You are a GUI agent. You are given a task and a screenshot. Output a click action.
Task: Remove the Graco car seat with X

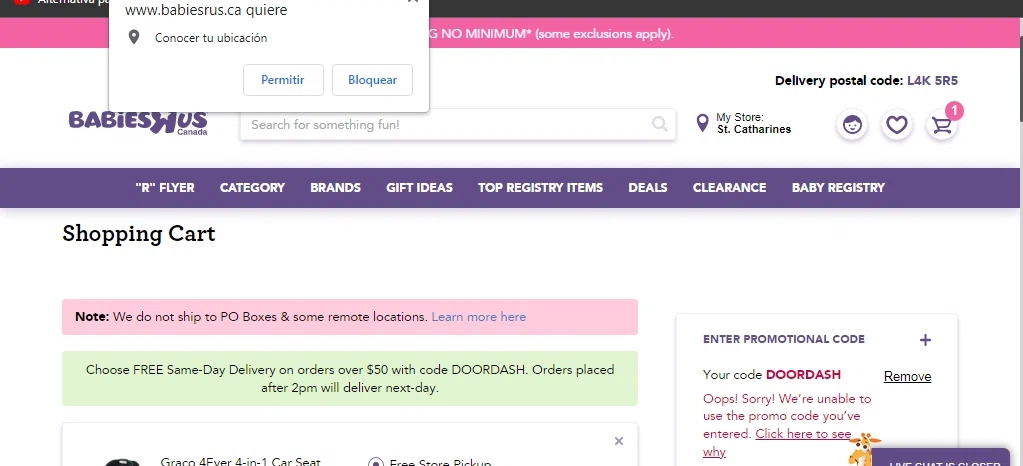(x=618, y=441)
